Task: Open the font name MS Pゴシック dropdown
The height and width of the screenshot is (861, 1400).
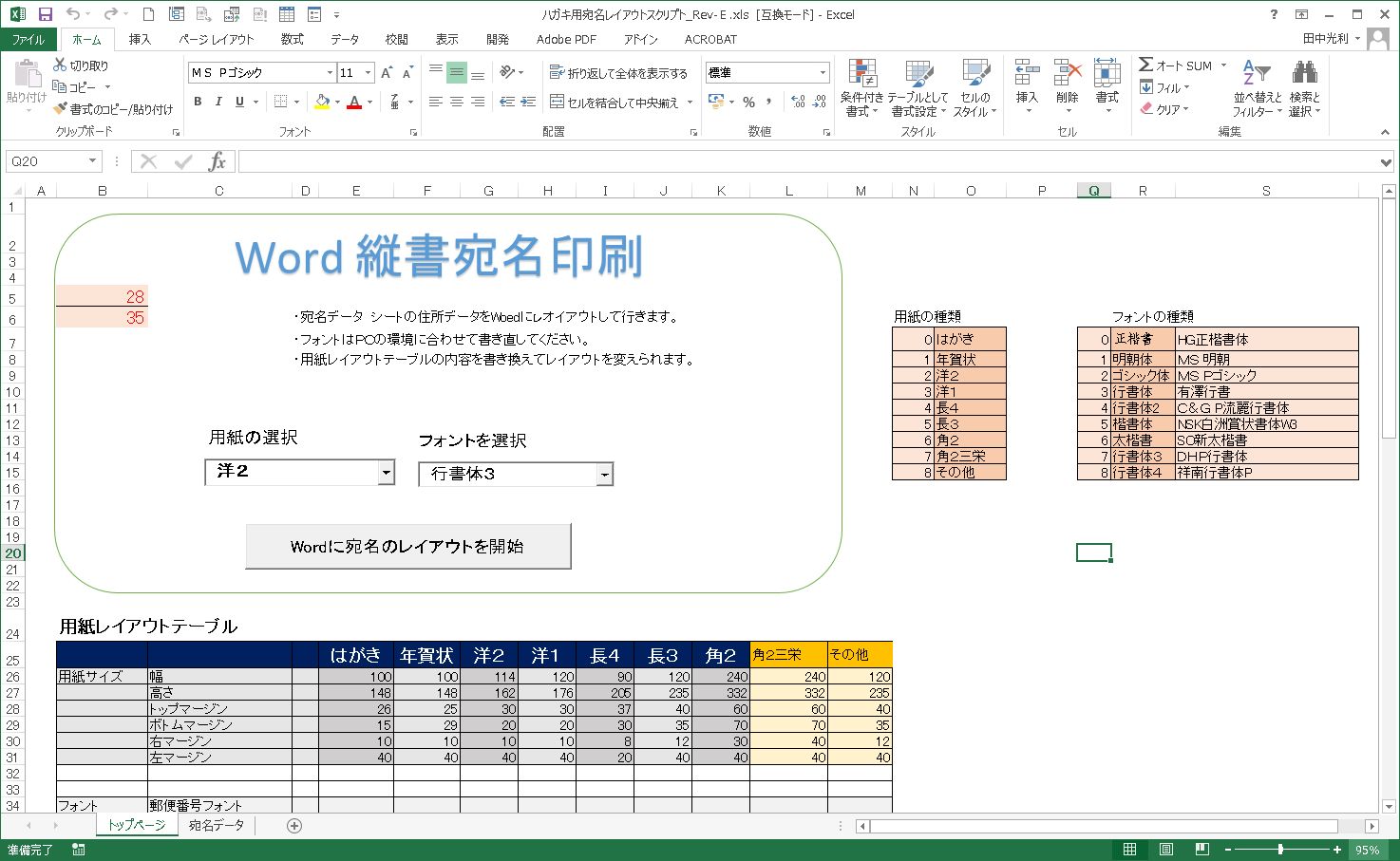Action: tap(330, 72)
